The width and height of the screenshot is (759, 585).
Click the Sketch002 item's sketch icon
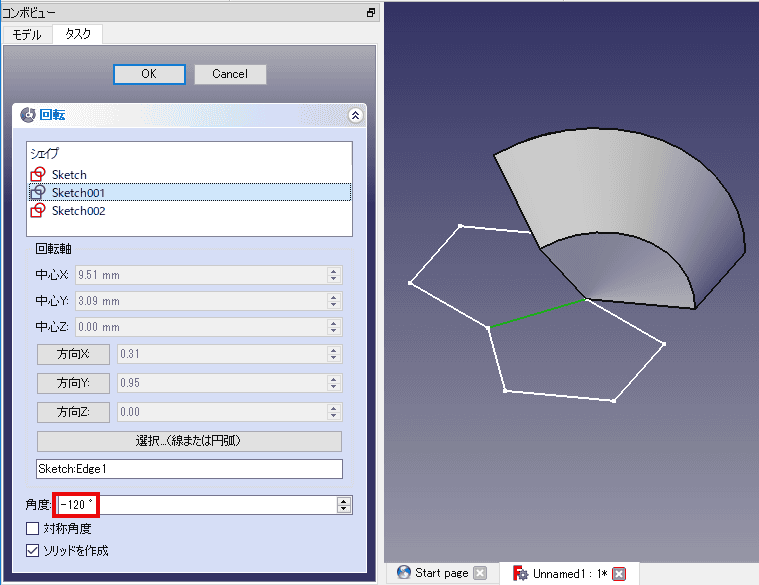pyautogui.click(x=38, y=210)
